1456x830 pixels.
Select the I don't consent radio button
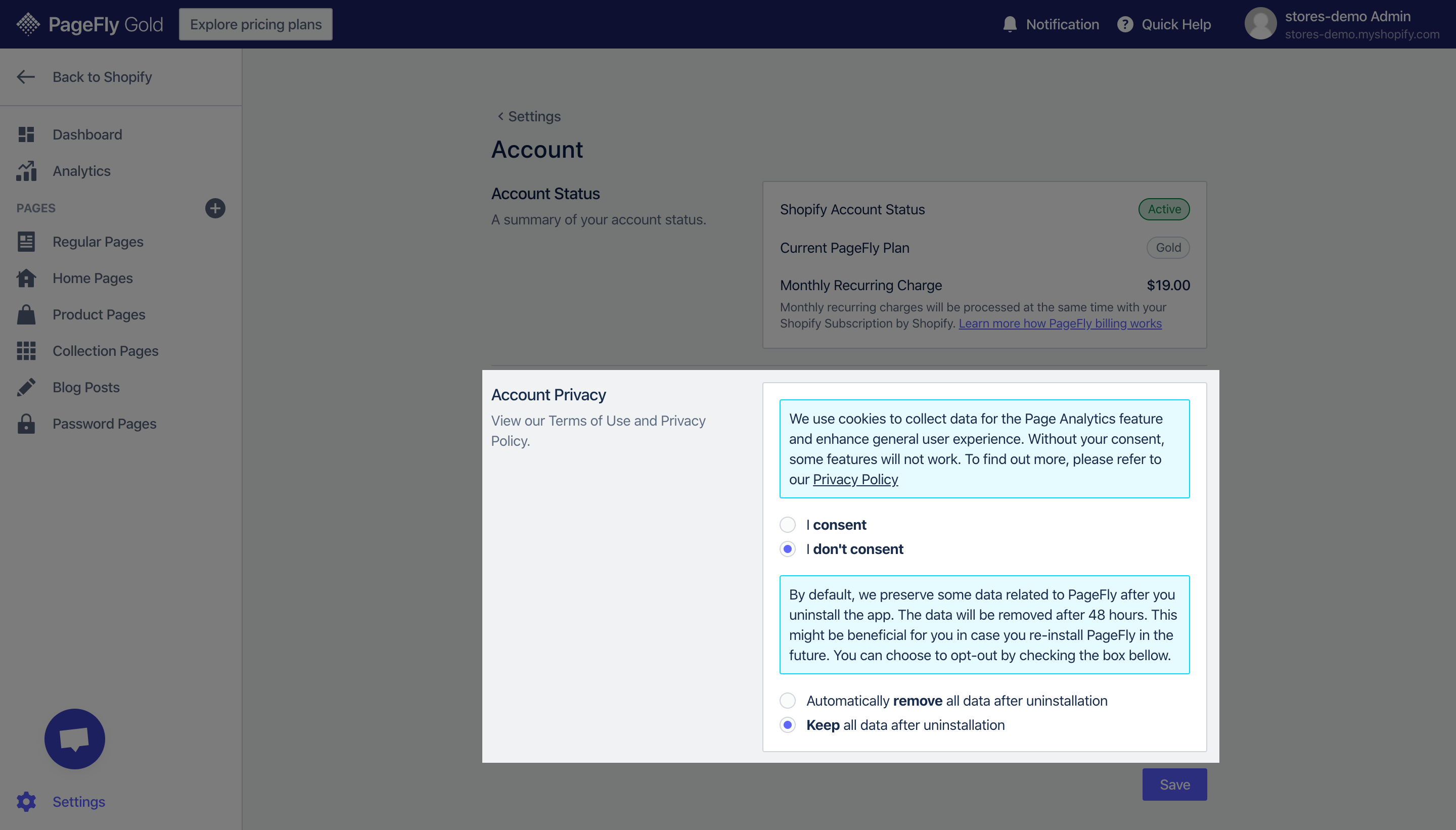pyautogui.click(x=787, y=549)
